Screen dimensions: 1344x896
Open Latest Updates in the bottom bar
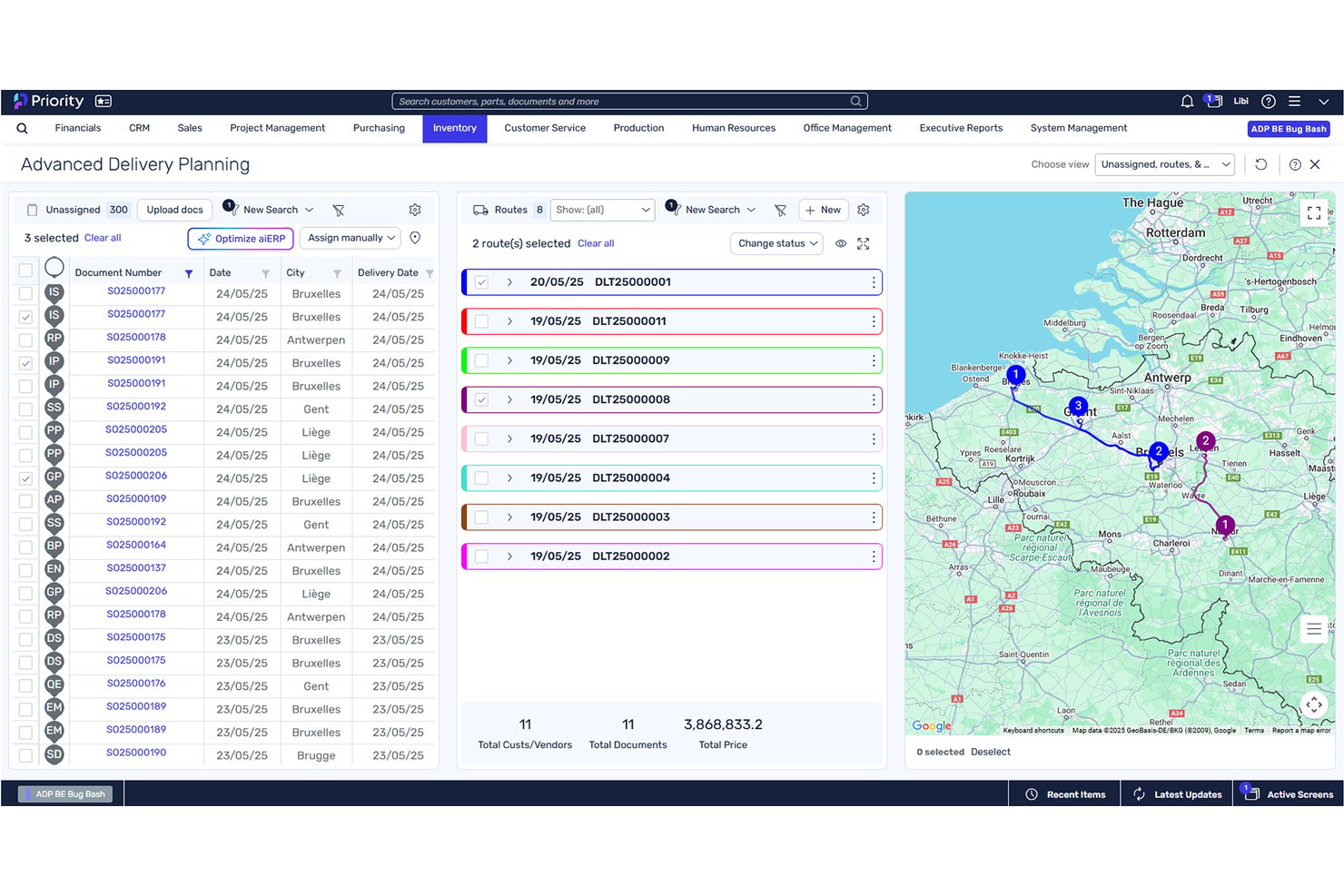point(1177,794)
